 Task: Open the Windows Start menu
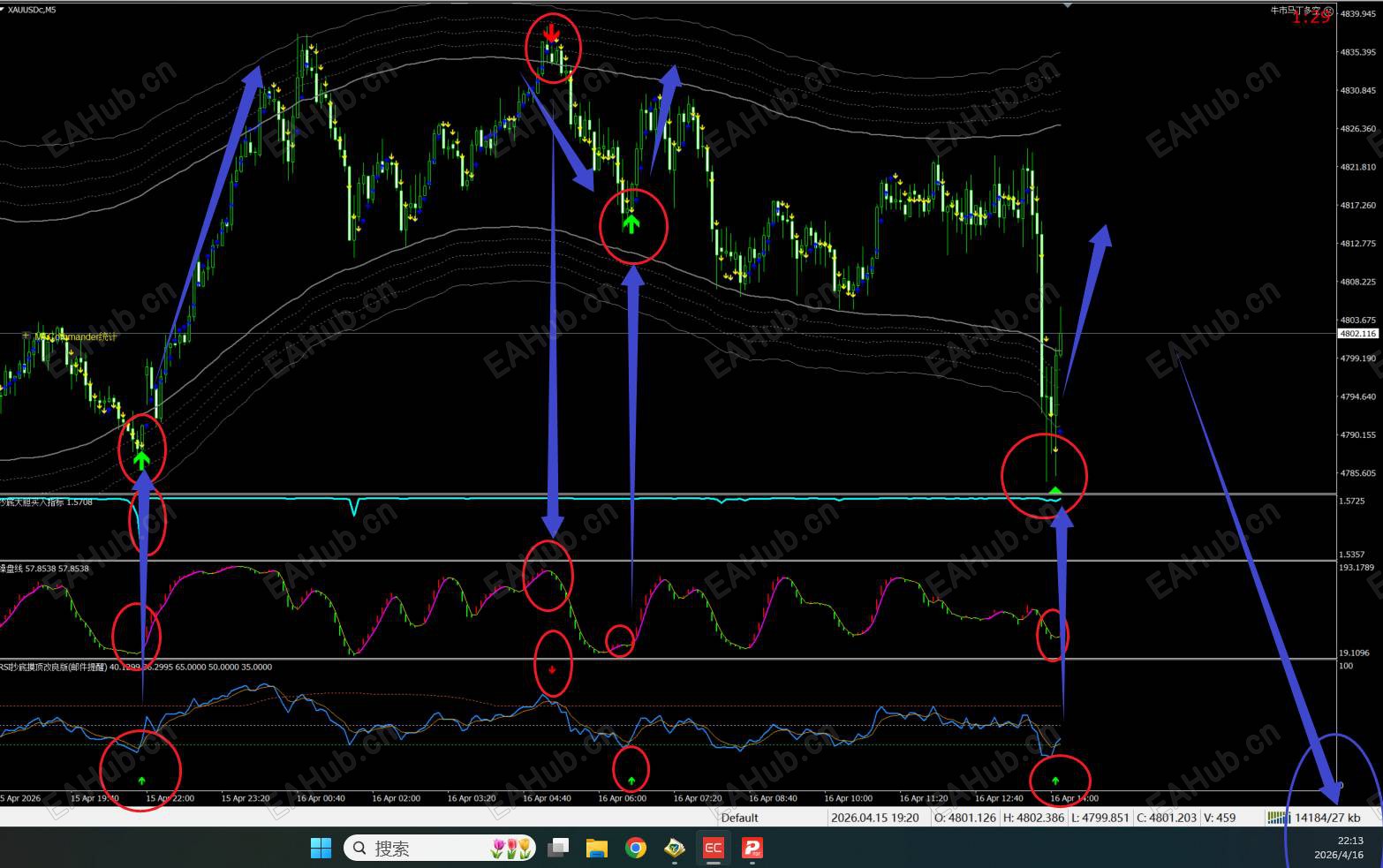(x=321, y=849)
